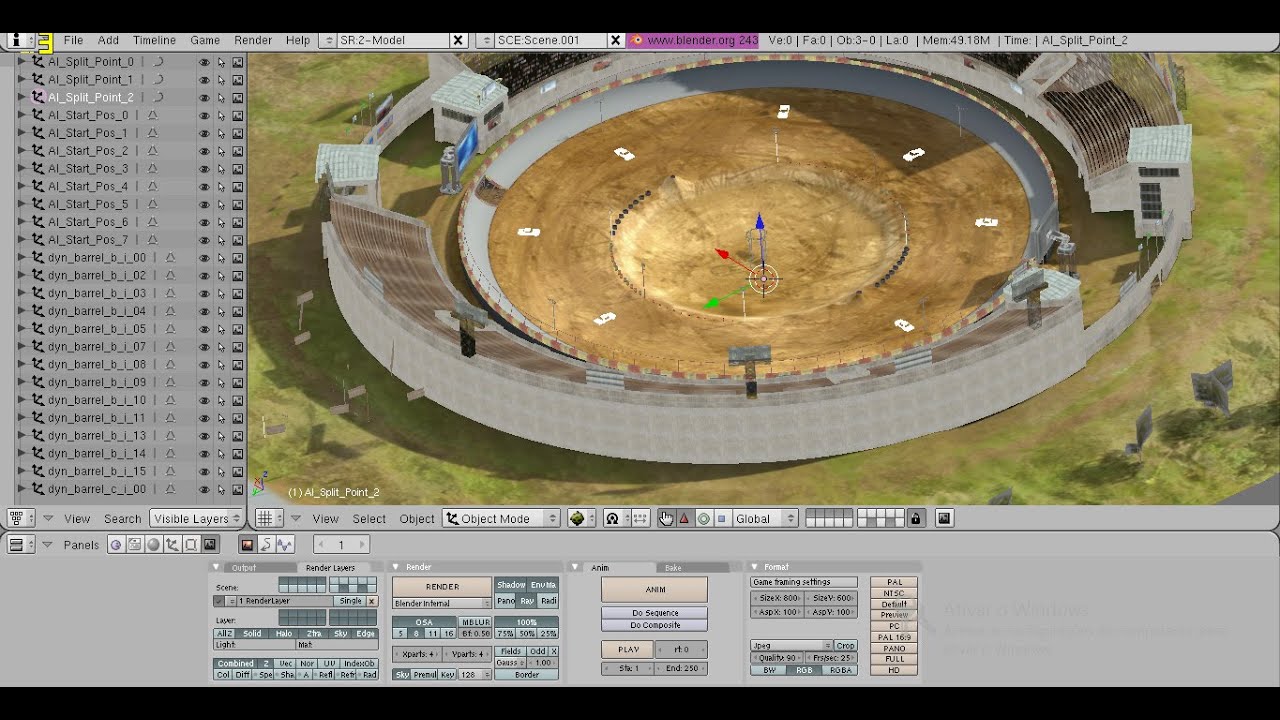Open the Visible Layers dropdown
This screenshot has height=720, width=1280.
tap(197, 518)
